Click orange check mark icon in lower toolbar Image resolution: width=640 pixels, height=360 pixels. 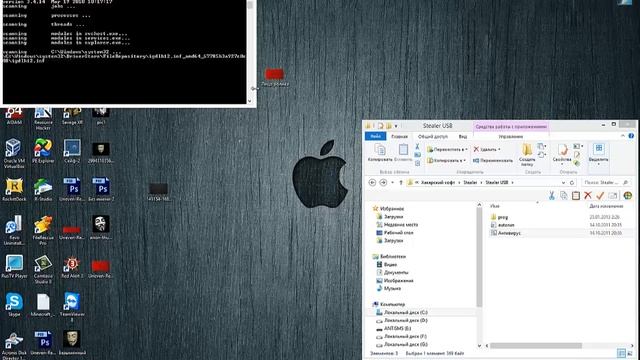[x=600, y=196]
